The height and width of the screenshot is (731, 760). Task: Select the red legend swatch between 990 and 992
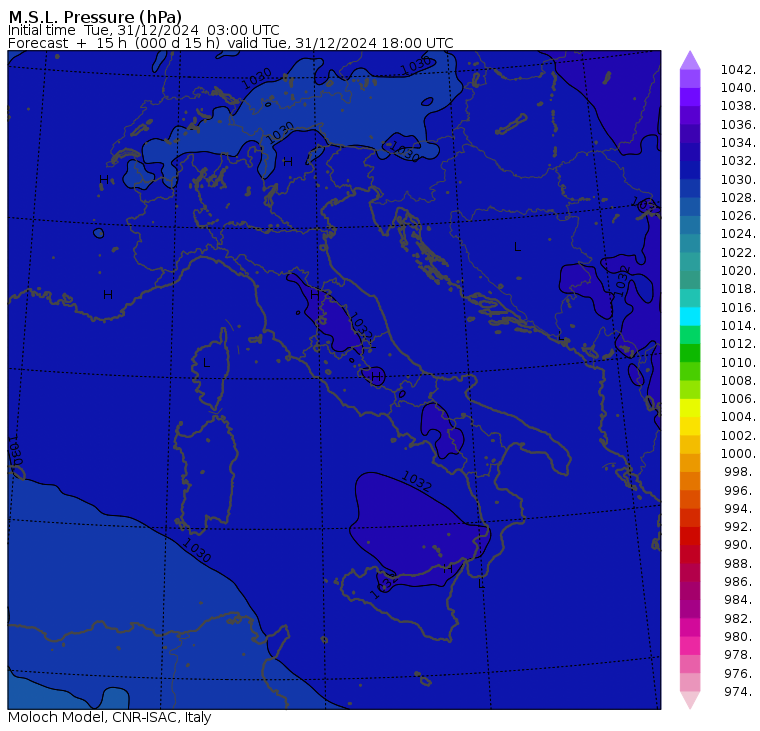(x=690, y=536)
